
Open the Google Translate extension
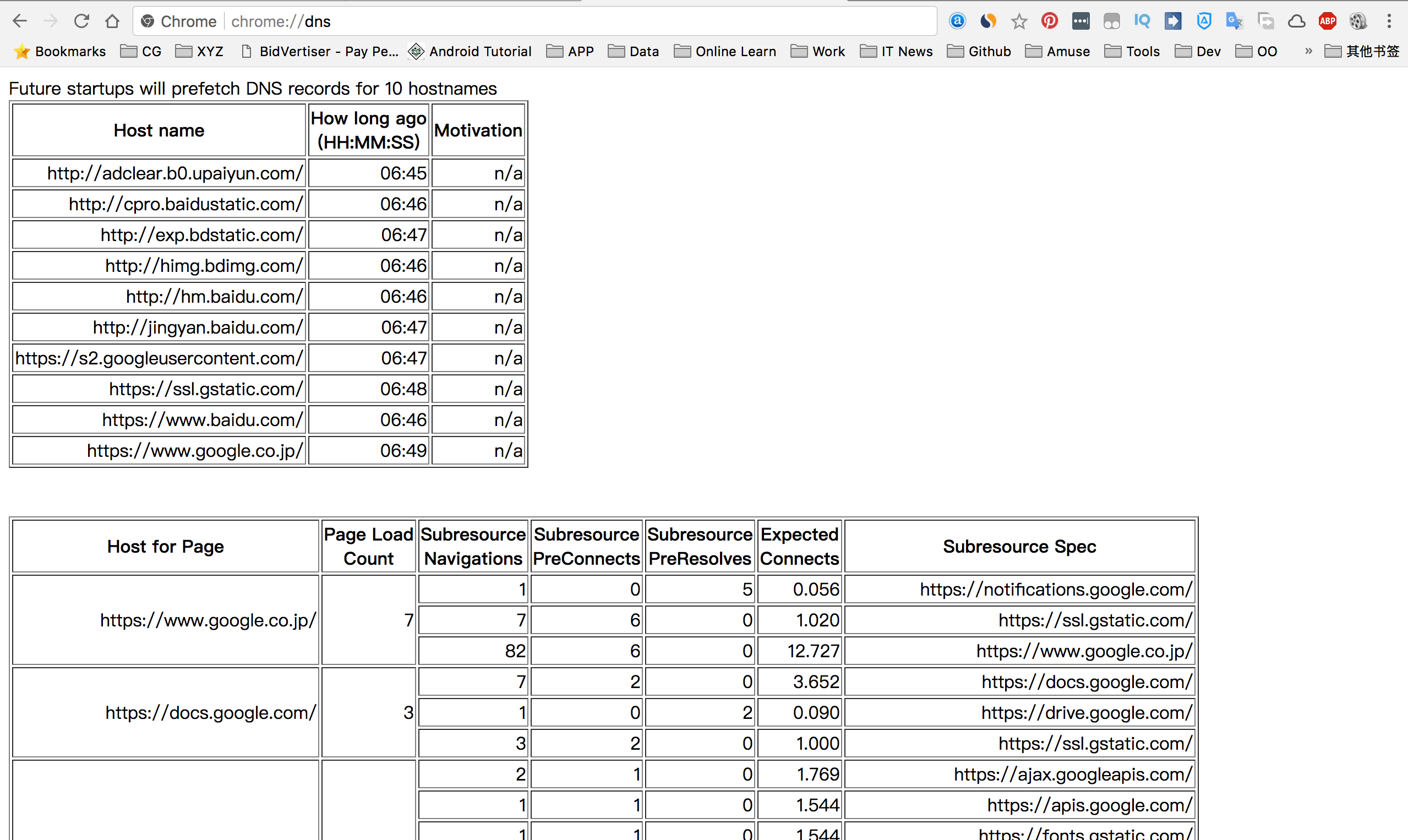pos(1234,21)
